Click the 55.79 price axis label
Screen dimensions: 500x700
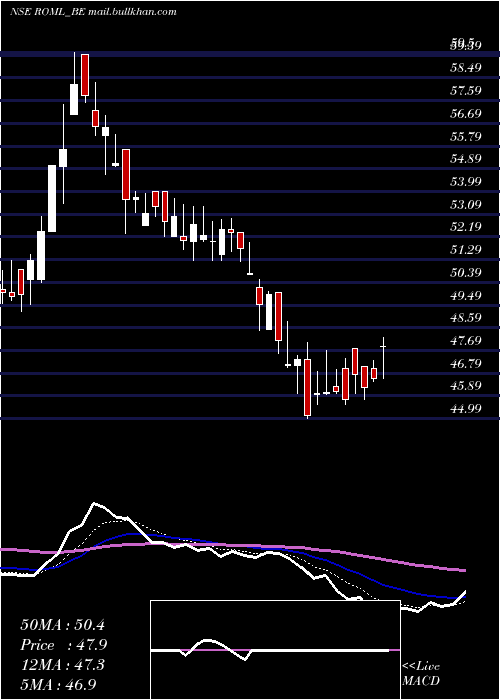466,136
